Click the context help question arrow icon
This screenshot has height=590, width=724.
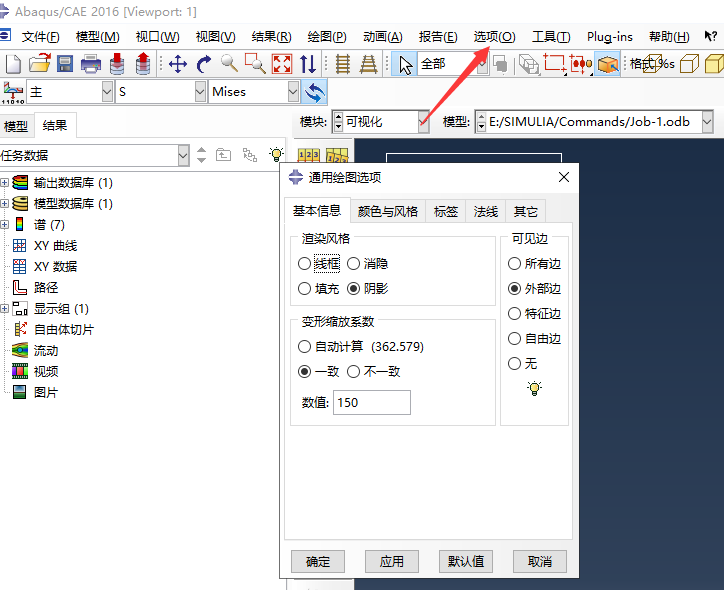tap(710, 36)
